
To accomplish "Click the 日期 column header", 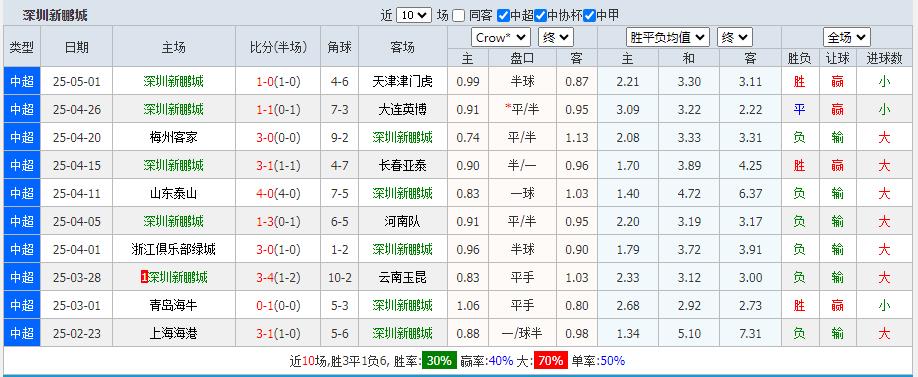I will (77, 47).
